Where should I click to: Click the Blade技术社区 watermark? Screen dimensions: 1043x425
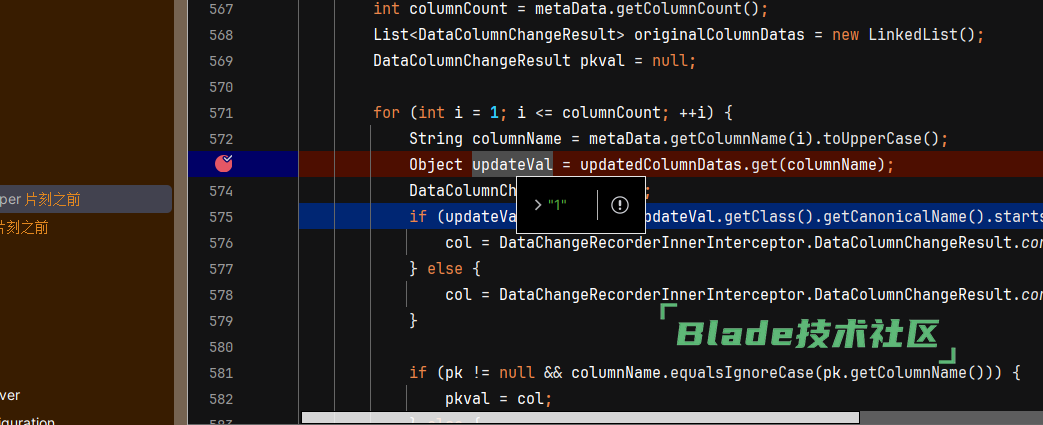(x=808, y=334)
